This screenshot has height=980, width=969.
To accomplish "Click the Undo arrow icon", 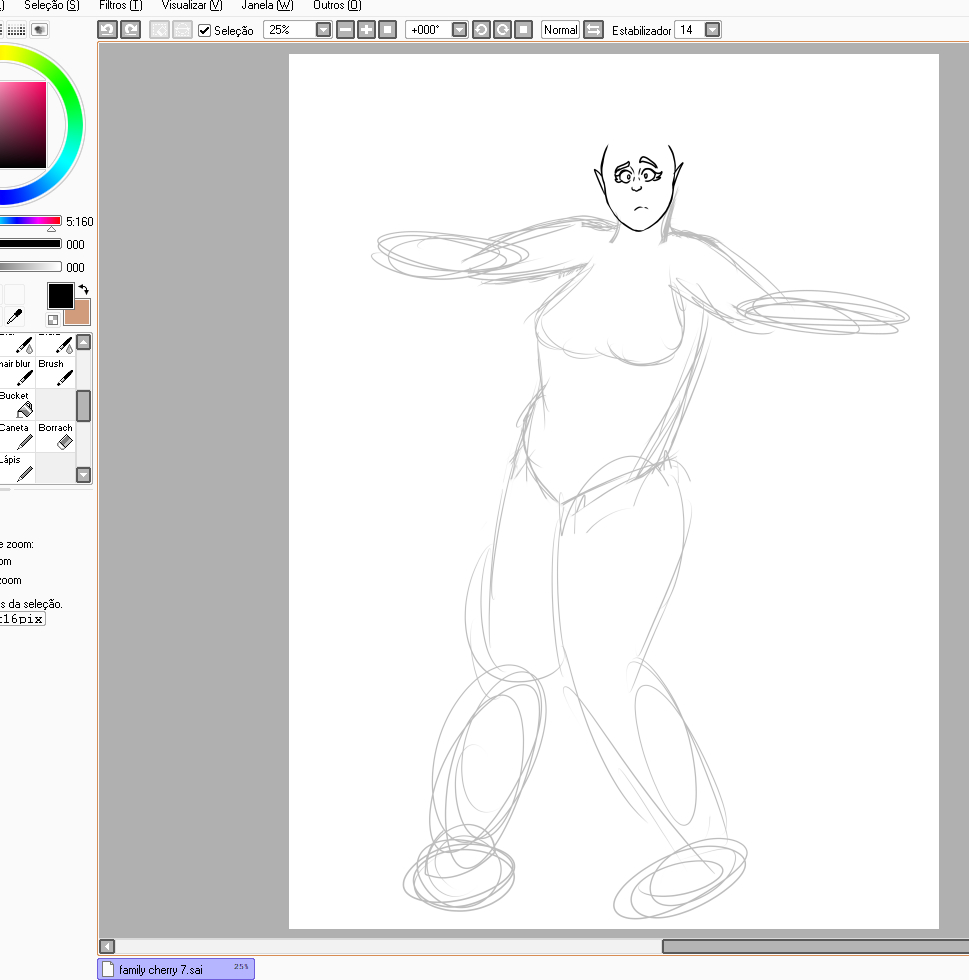I will [x=107, y=30].
